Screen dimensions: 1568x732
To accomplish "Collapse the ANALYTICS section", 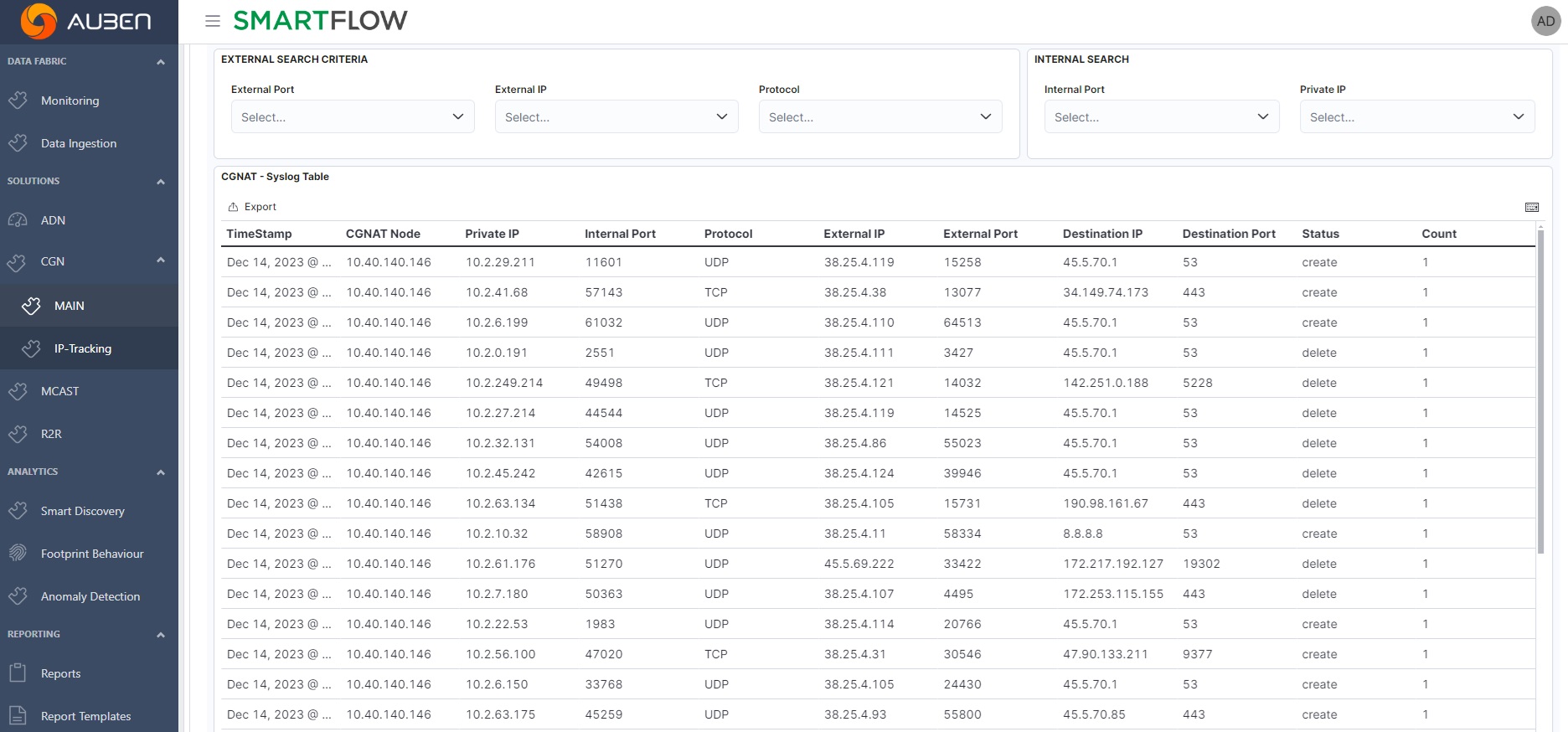I will click(x=160, y=472).
